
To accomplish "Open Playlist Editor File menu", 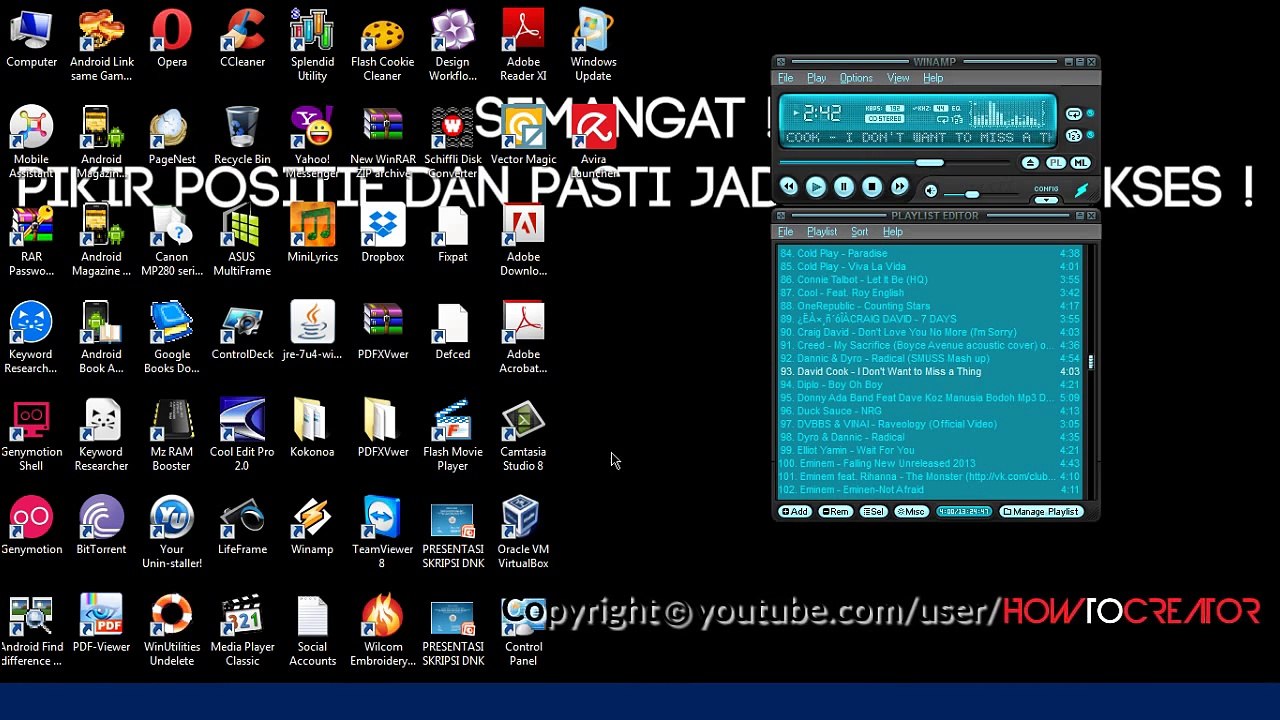I will pos(786,232).
